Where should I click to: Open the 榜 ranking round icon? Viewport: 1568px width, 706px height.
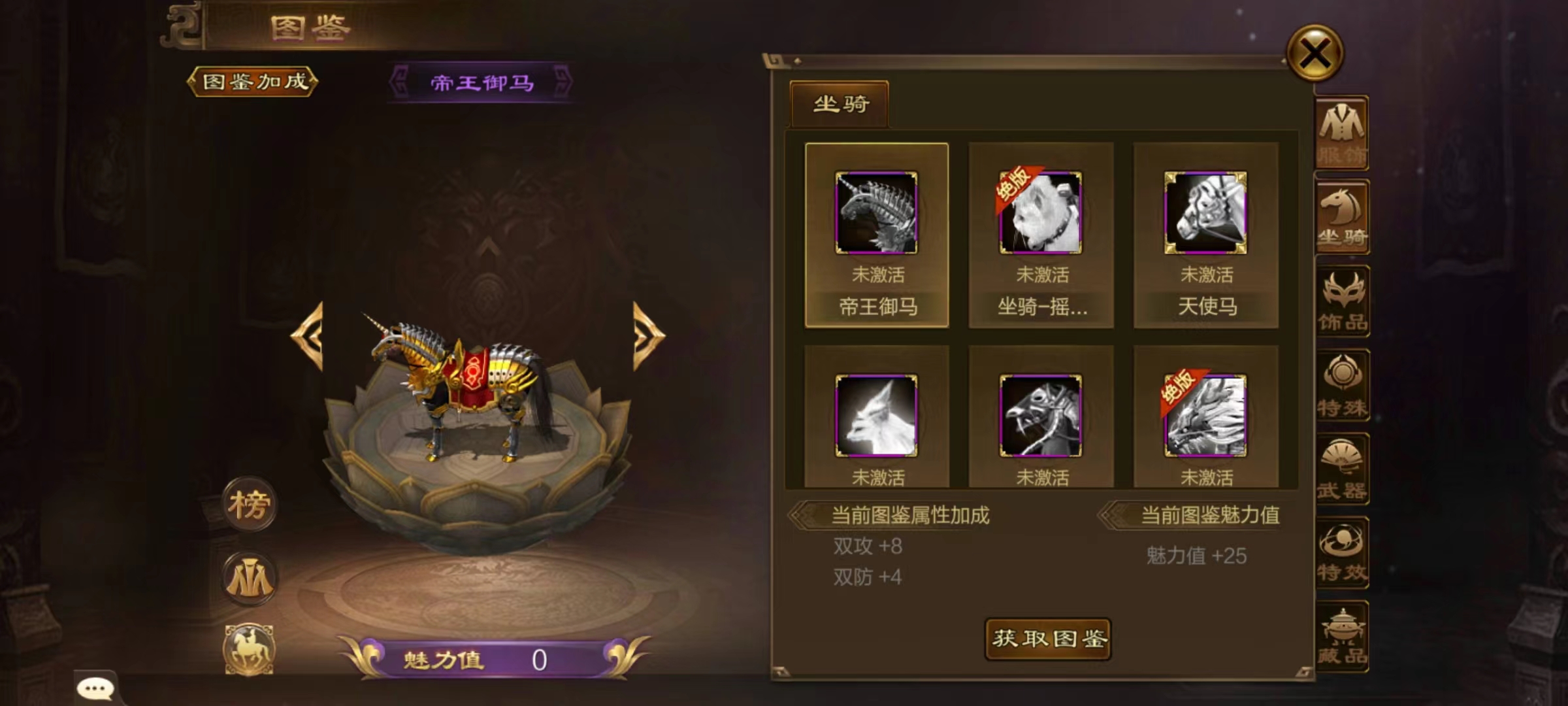(249, 504)
